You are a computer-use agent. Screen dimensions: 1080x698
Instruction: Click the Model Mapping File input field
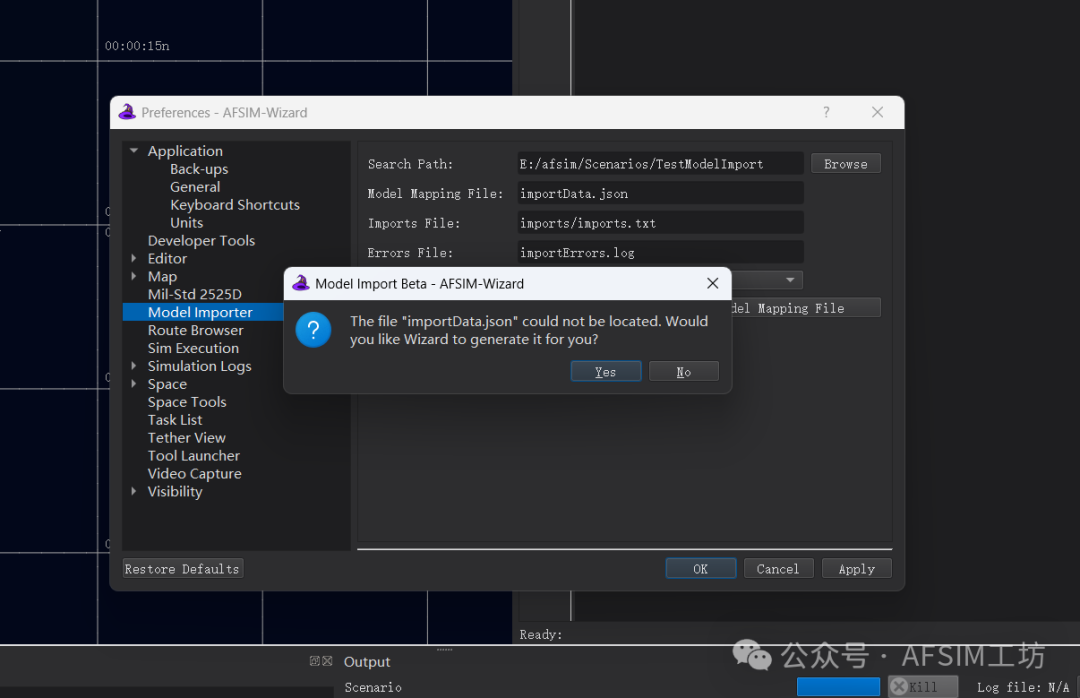pyautogui.click(x=660, y=194)
